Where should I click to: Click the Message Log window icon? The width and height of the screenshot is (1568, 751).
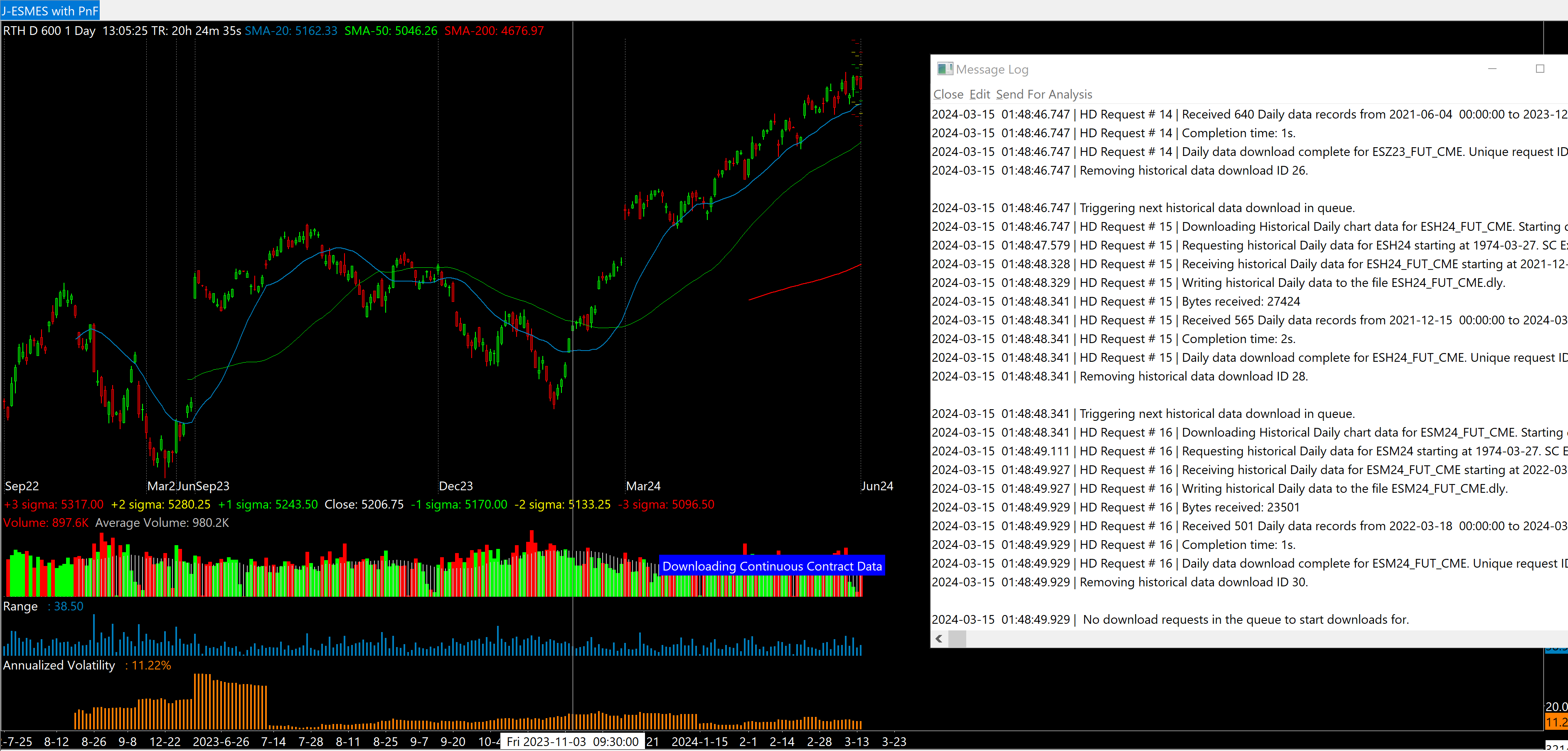(945, 69)
